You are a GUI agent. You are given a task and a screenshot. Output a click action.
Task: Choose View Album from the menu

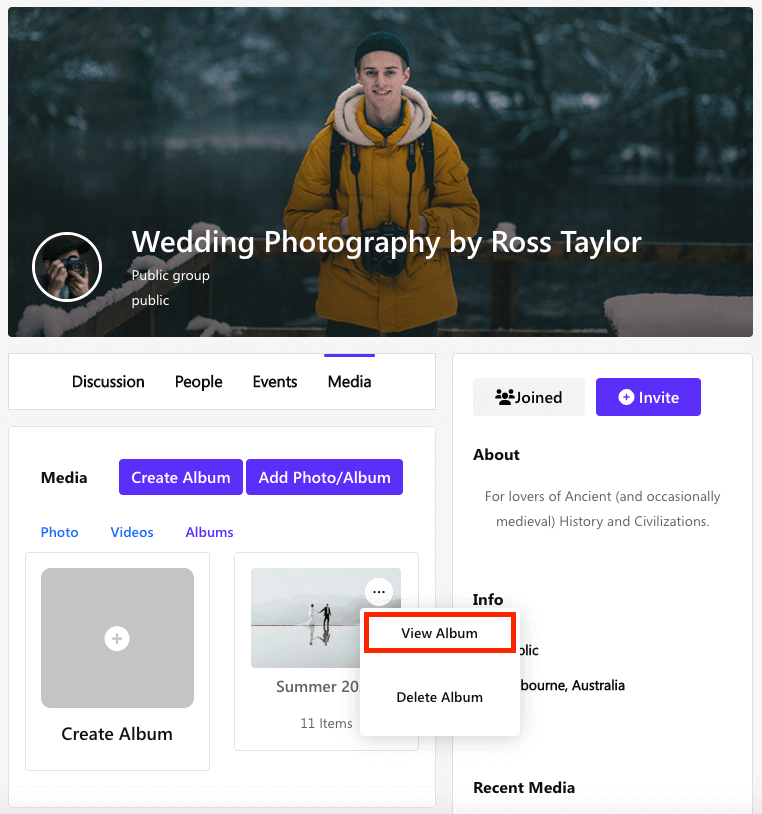pos(439,633)
